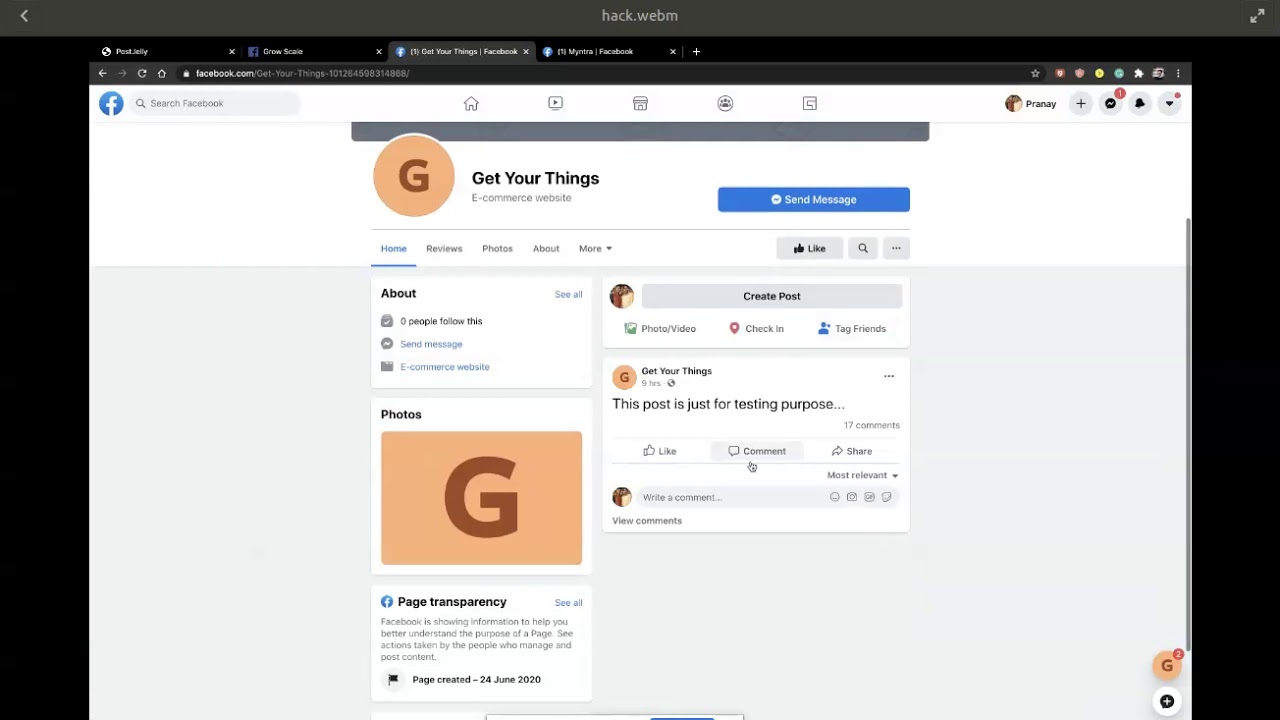Image resolution: width=1280 pixels, height=720 pixels.
Task: Open the Account dropdown arrow at top right
Action: point(1169,103)
